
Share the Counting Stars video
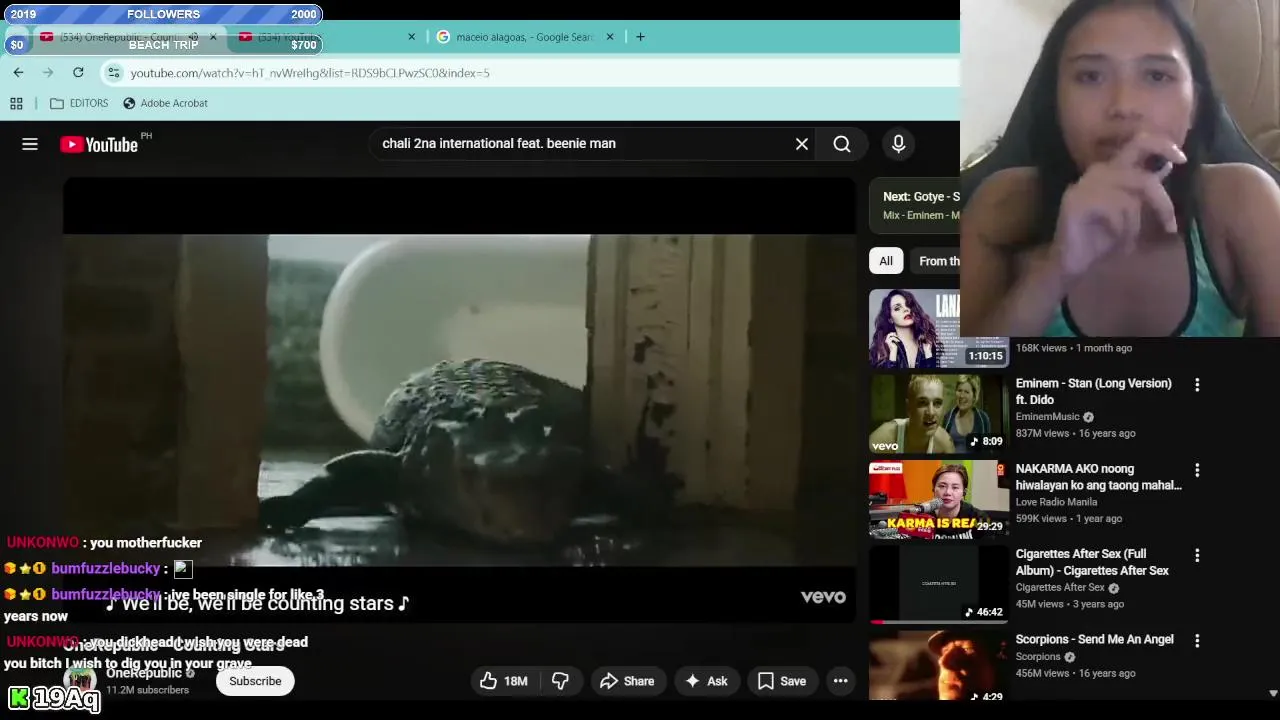(x=626, y=681)
